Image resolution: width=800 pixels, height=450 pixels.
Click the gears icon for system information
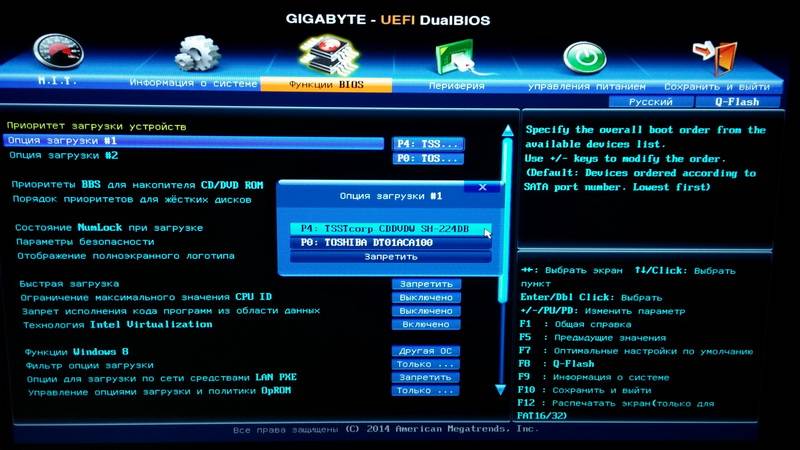click(x=198, y=54)
